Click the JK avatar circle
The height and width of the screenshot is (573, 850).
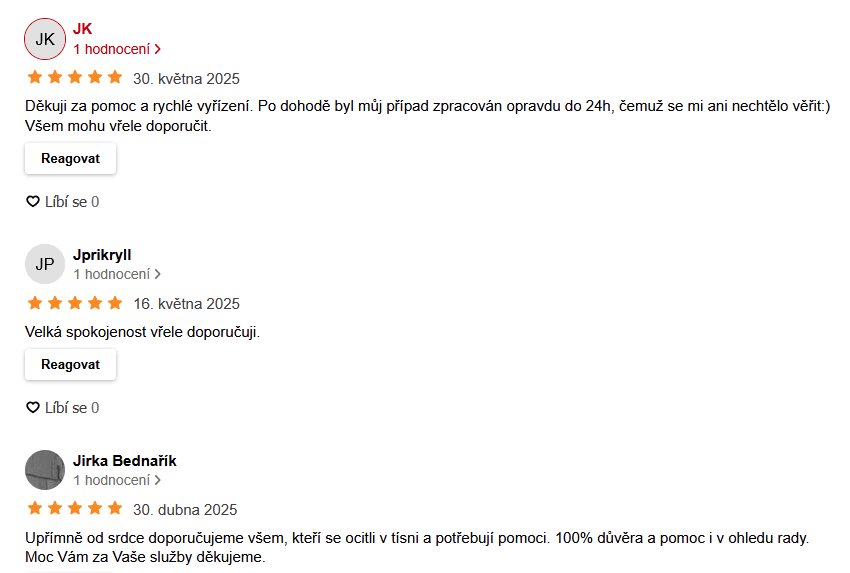coord(45,39)
